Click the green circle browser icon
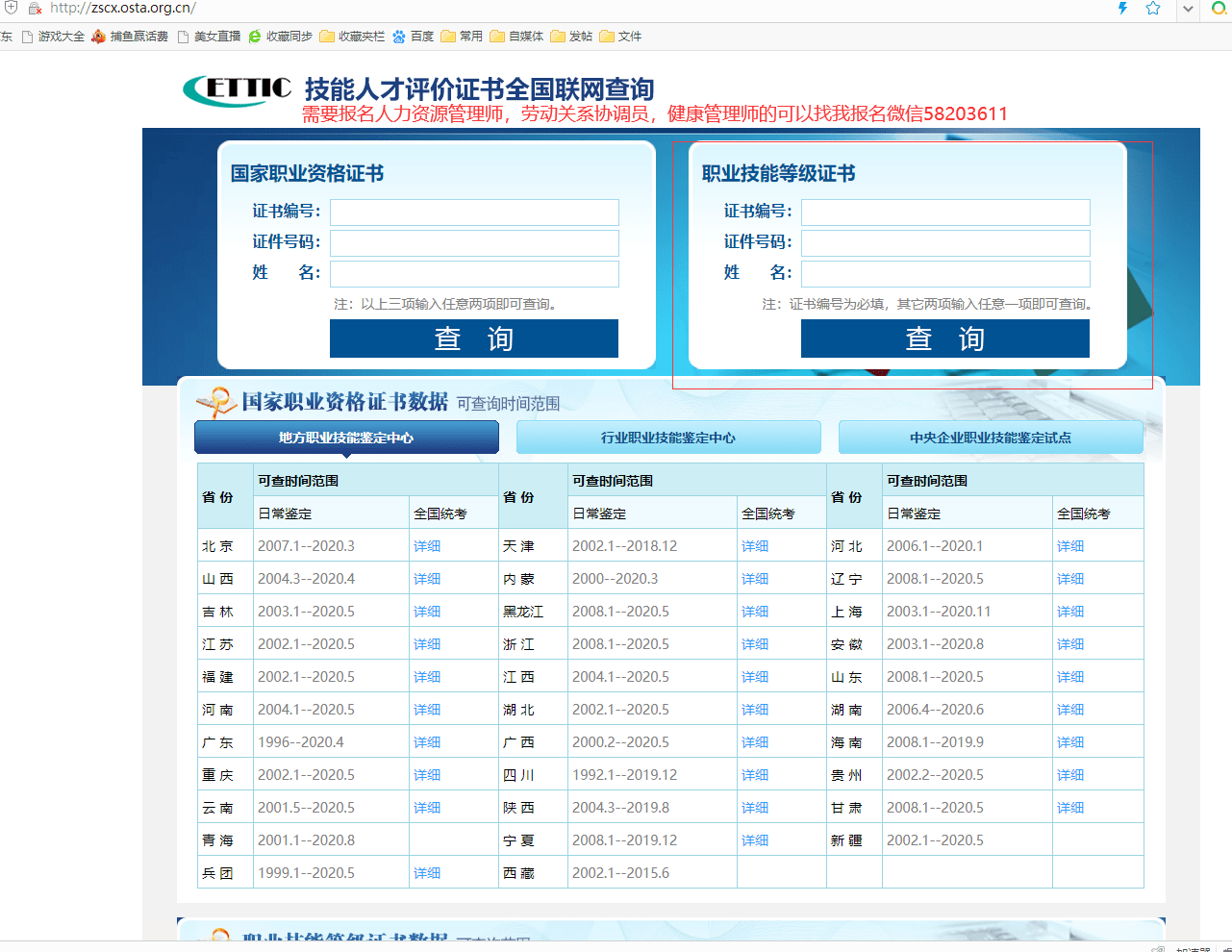This screenshot has width=1232, height=952. (x=1219, y=8)
